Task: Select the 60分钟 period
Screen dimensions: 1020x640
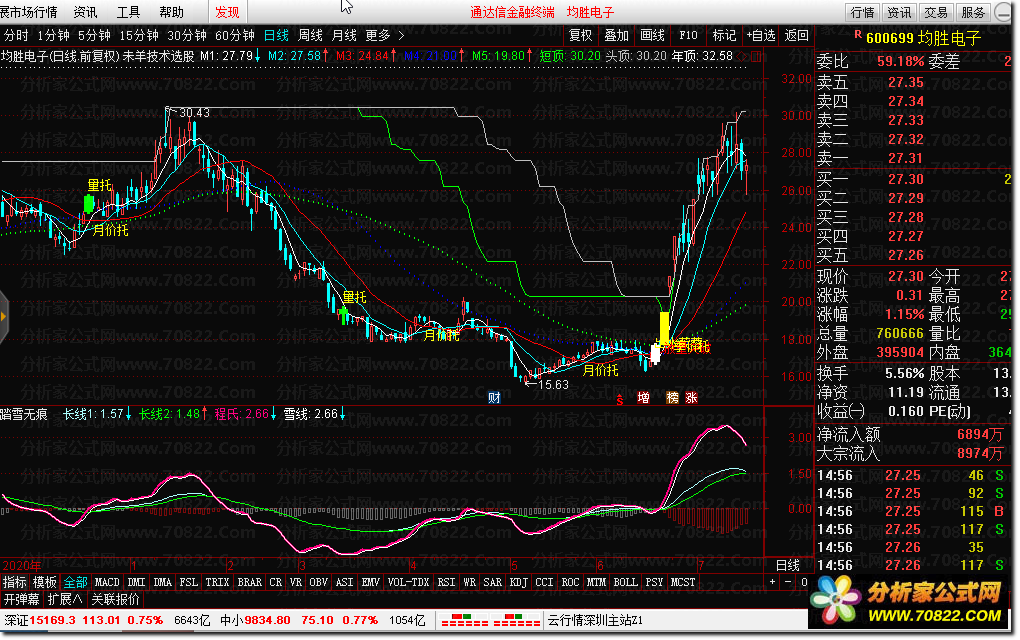Action: (235, 35)
